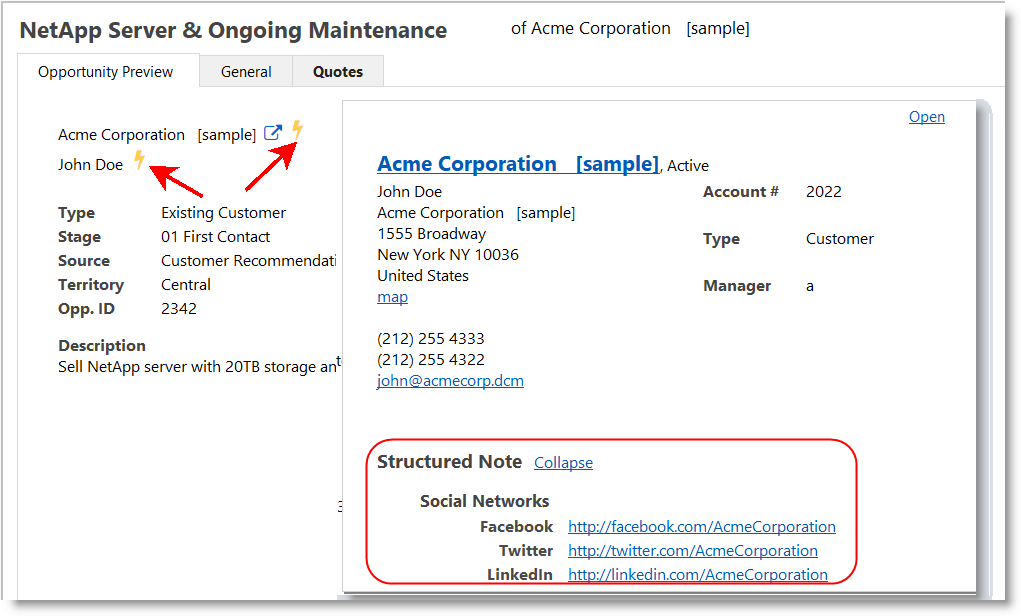Click the lightning preview icon beside John Doe
Image resolution: width=1021 pixels, height=616 pixels.
(139, 160)
